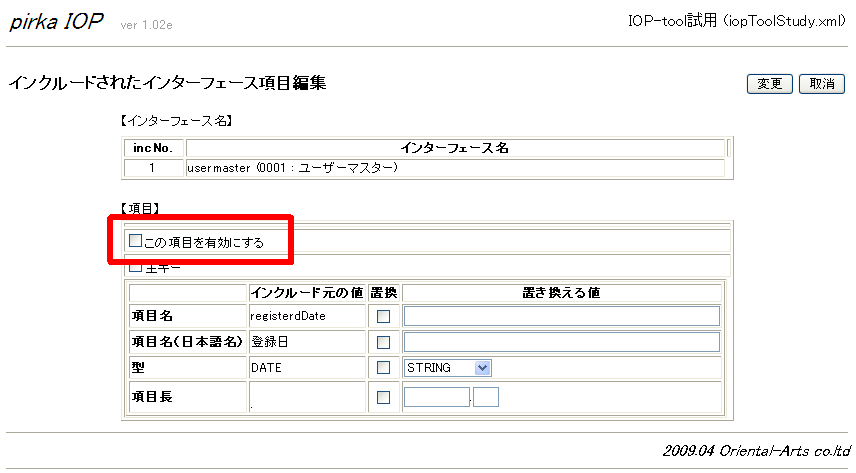Click the インターフェース名 column header
Image resolution: width=856 pixels, height=473 pixels.
[x=454, y=148]
